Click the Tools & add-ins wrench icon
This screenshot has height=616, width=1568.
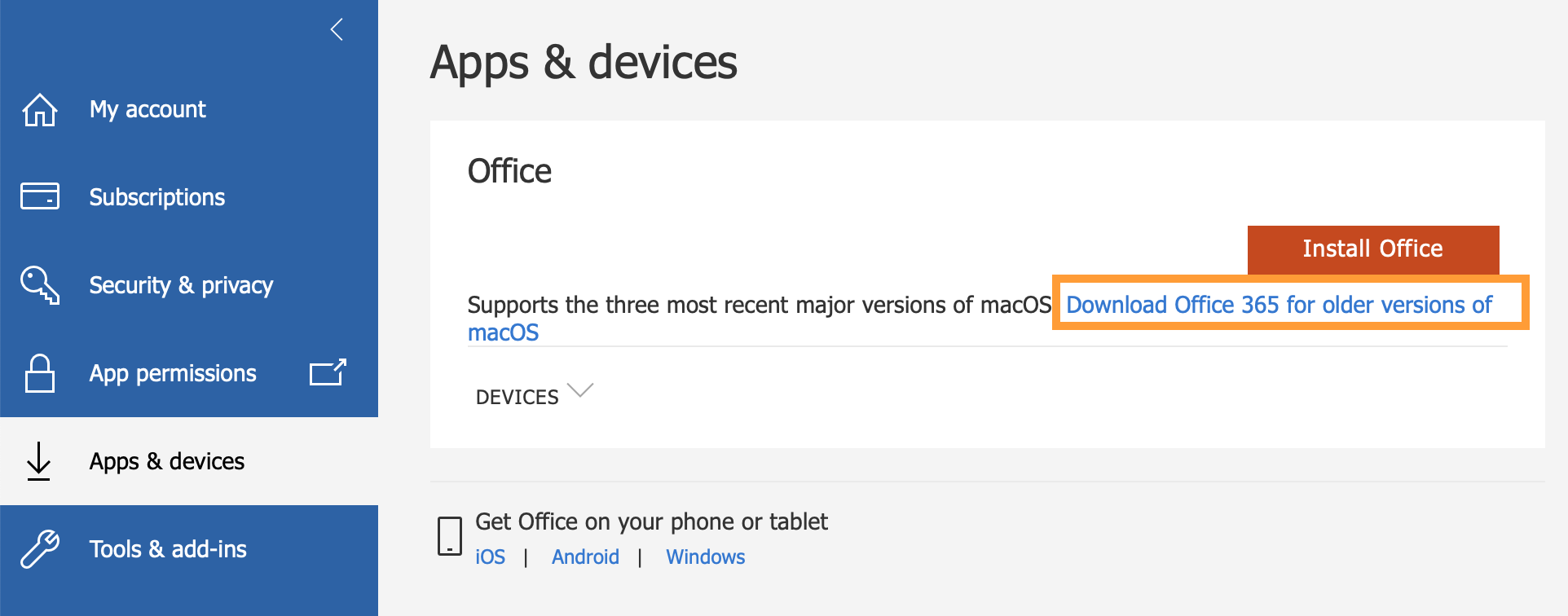[40, 549]
